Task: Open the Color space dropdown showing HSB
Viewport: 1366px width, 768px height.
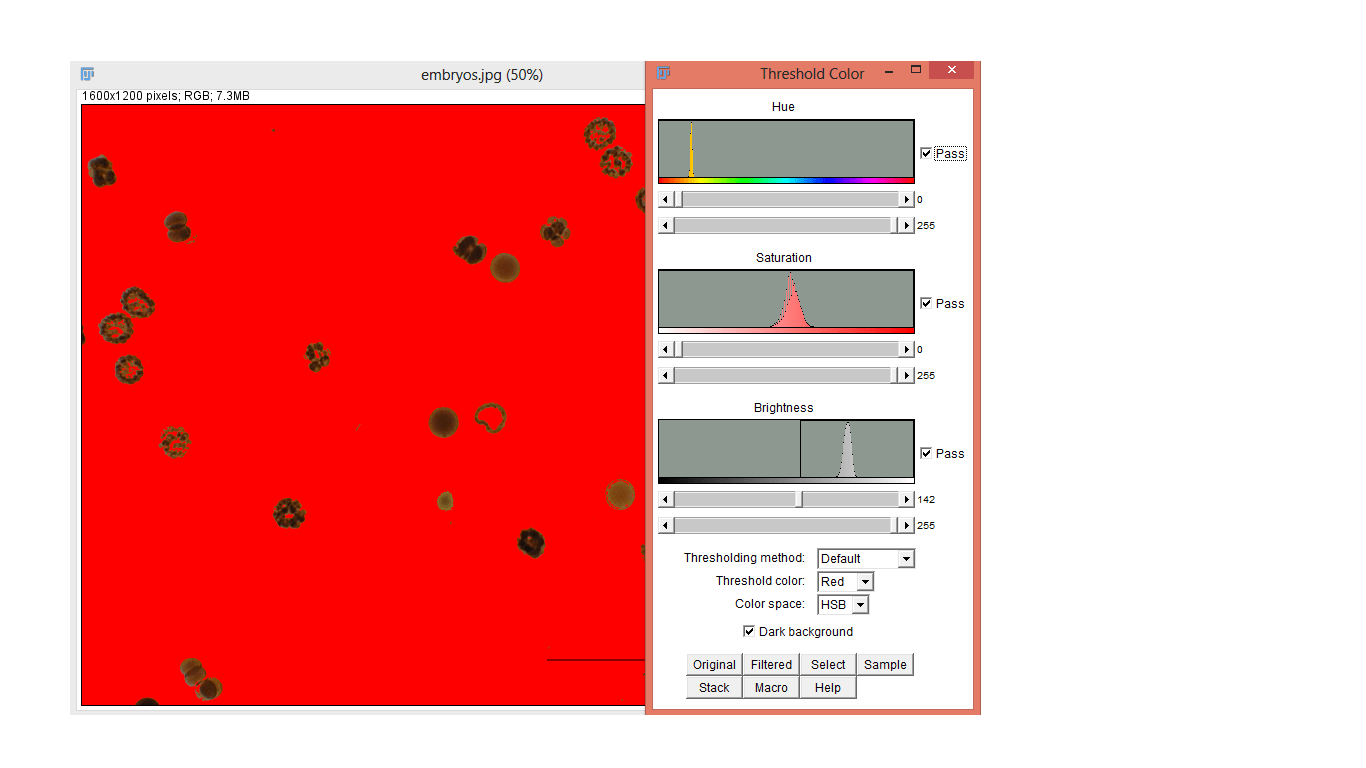Action: point(859,604)
